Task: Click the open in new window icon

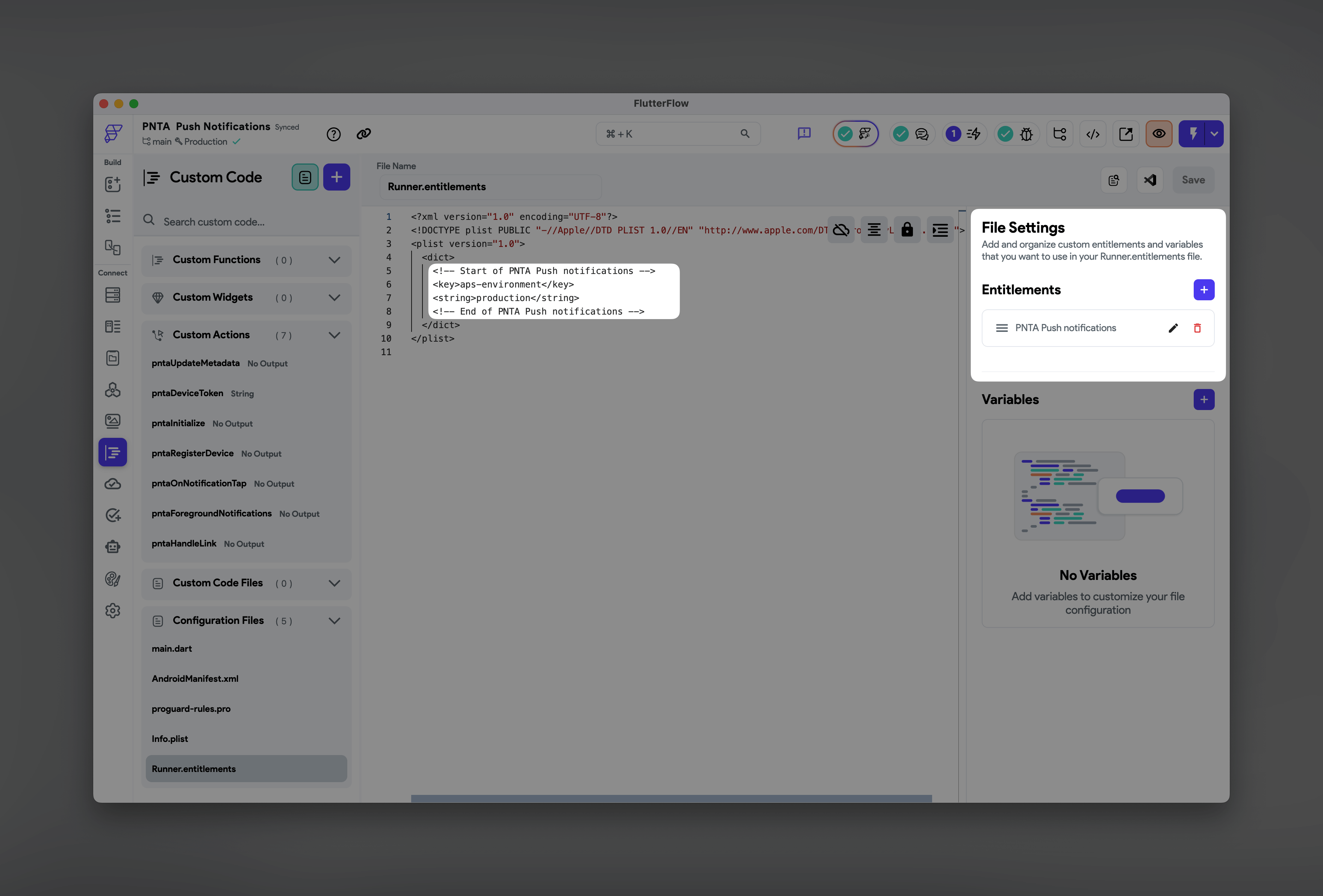Action: coord(1126,134)
